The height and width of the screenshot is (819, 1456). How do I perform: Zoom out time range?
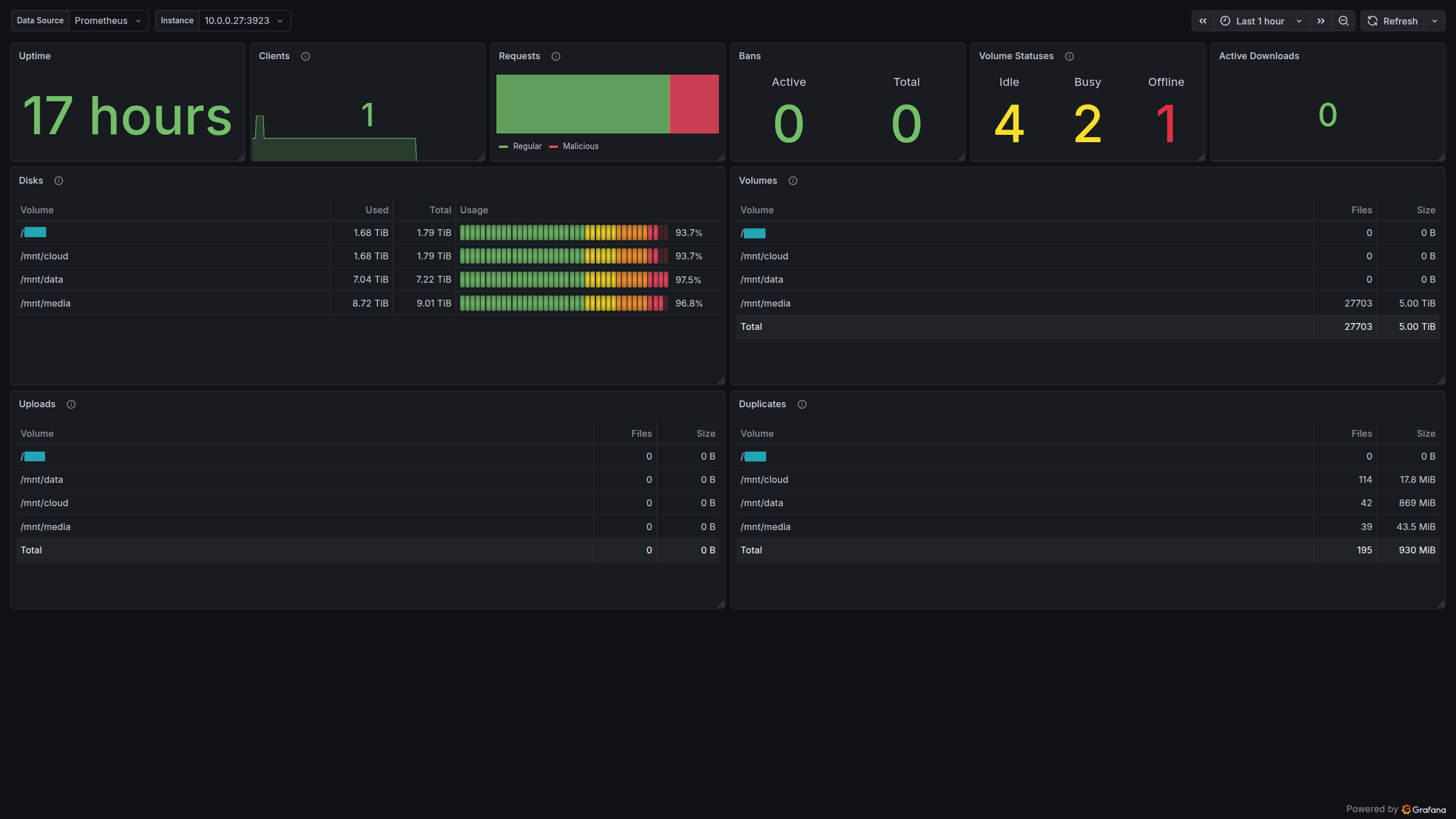(1343, 21)
